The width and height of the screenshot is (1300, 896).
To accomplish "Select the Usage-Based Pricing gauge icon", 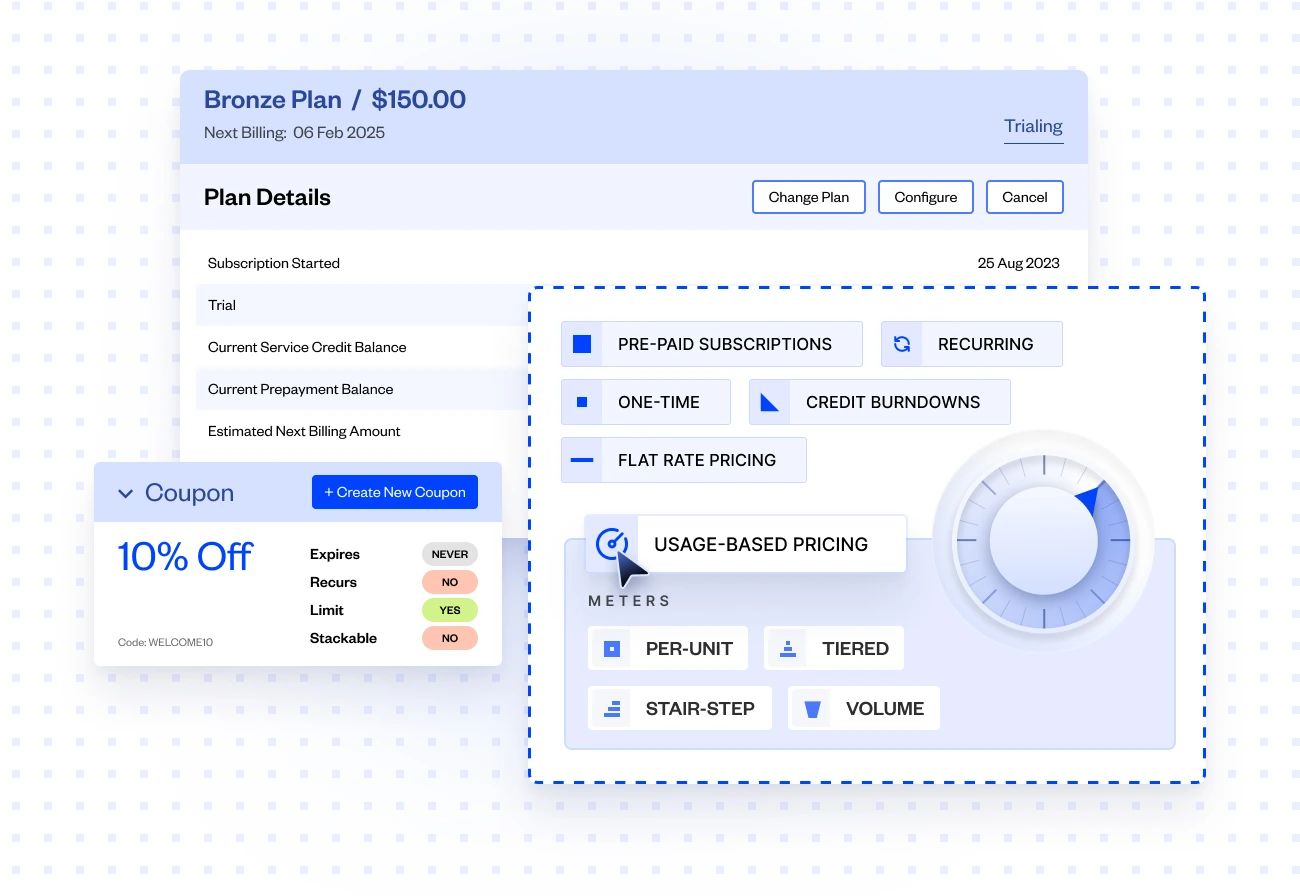I will point(614,543).
